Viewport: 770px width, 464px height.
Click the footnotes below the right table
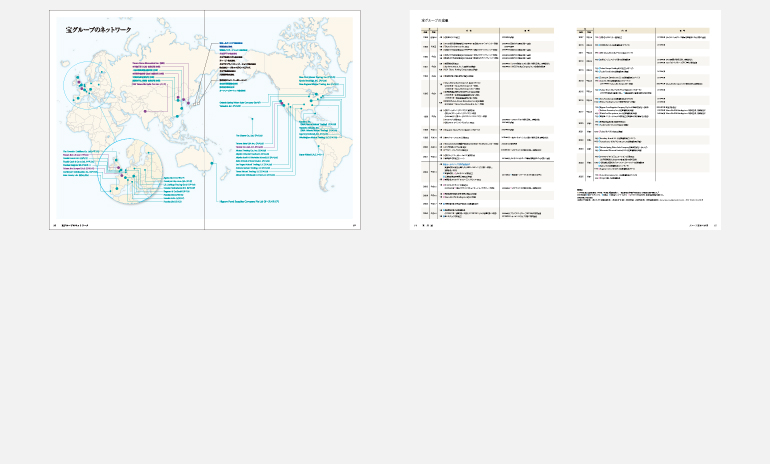pos(640,195)
